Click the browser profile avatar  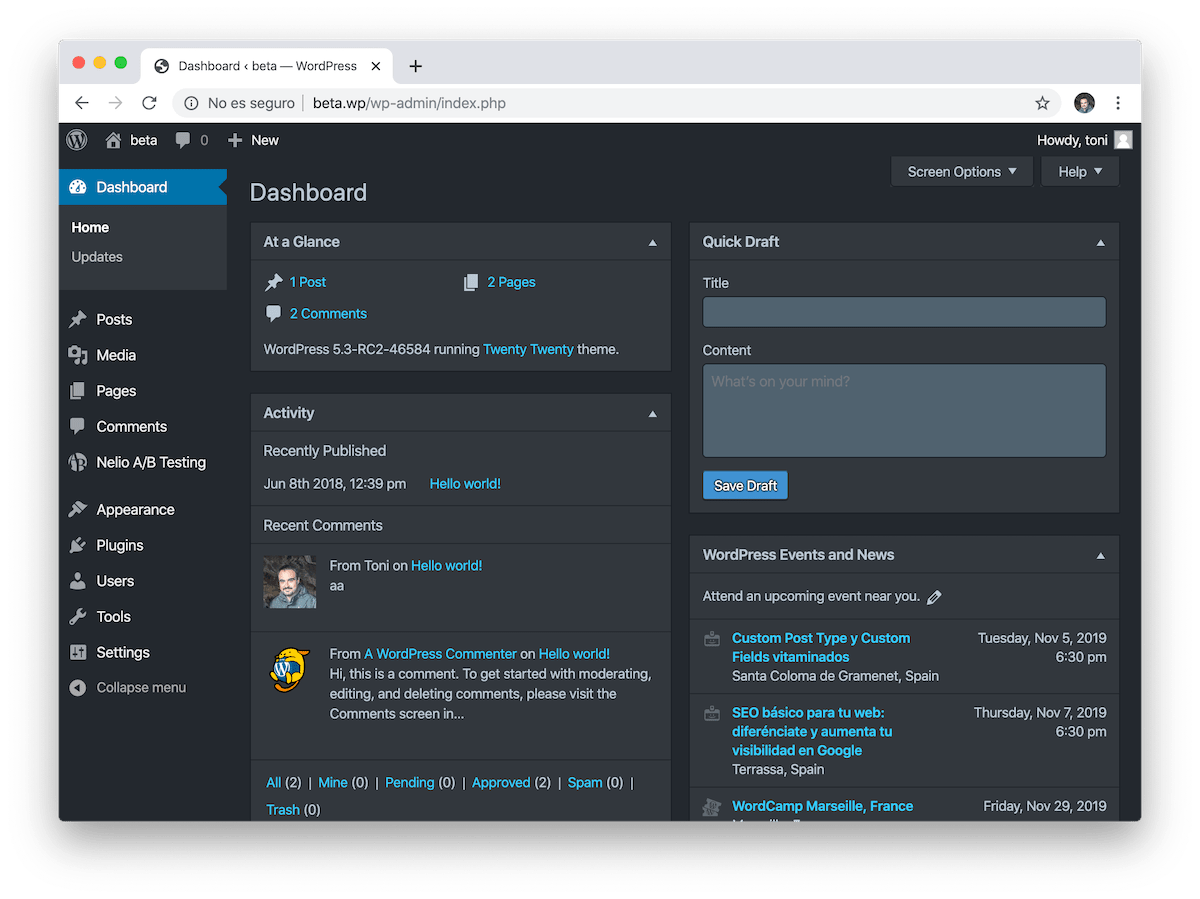click(x=1084, y=103)
